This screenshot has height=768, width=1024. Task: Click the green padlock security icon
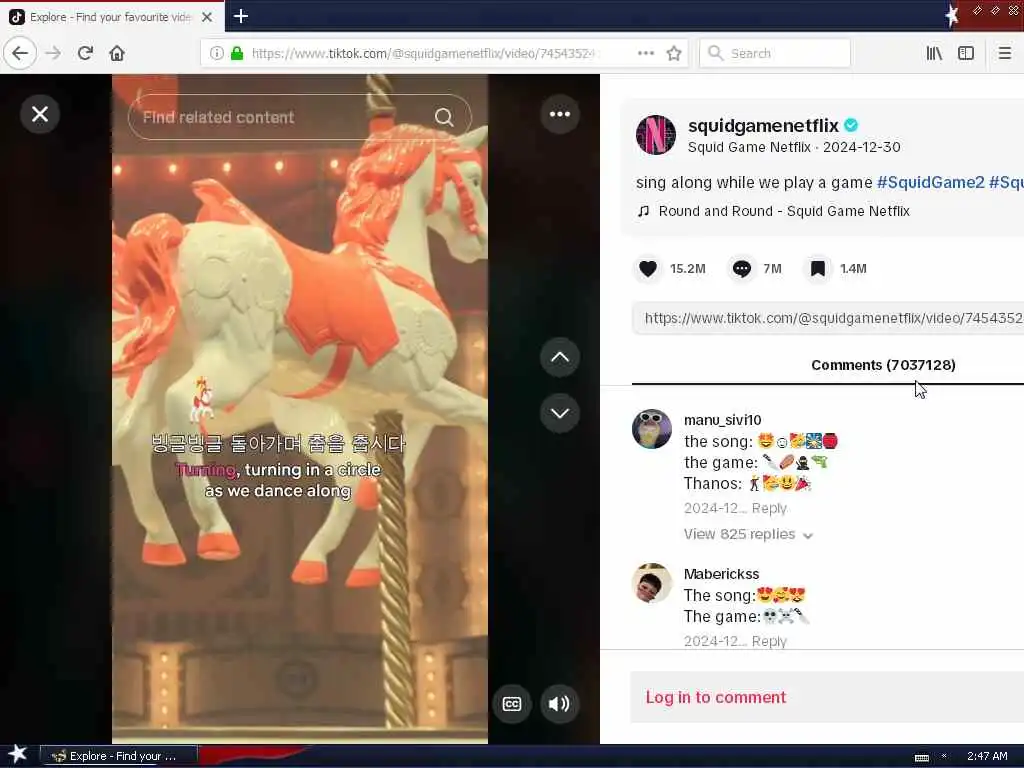237,53
